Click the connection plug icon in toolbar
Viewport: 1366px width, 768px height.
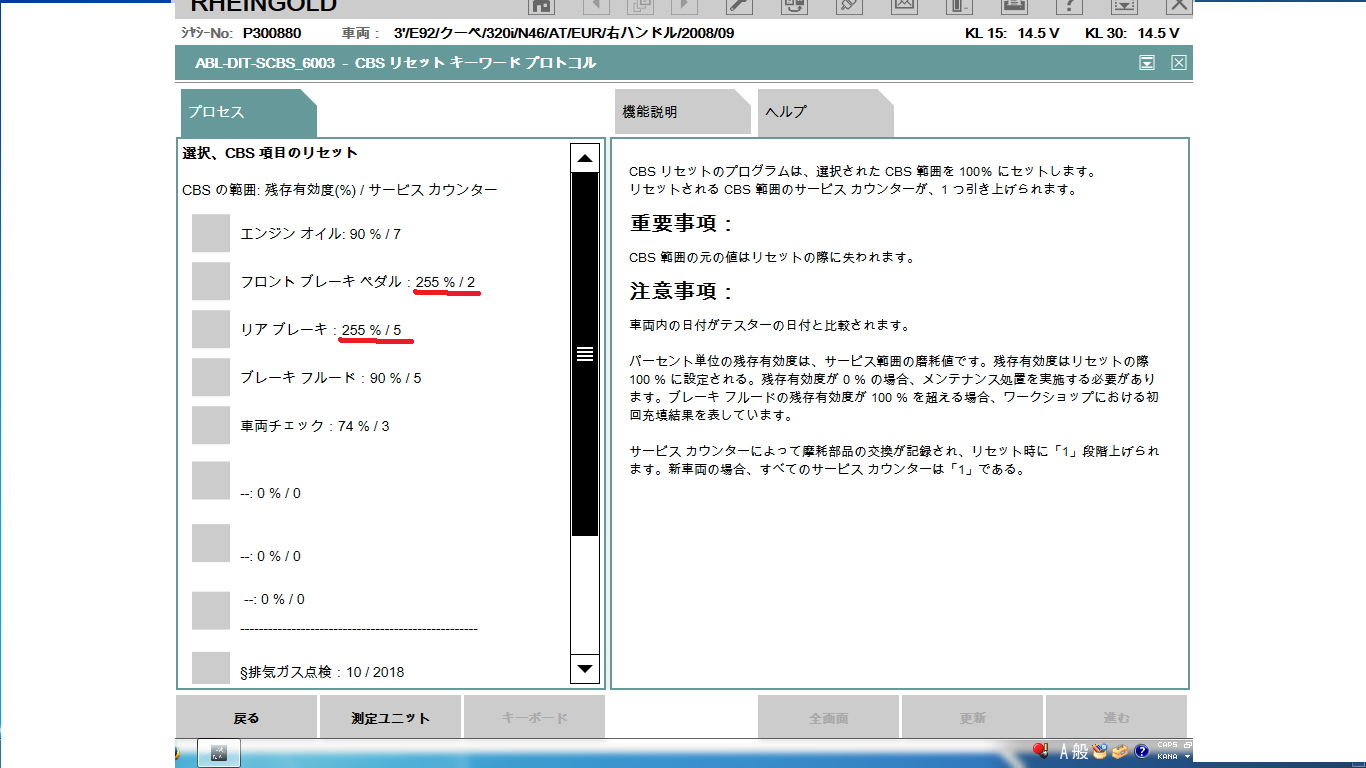[x=849, y=6]
